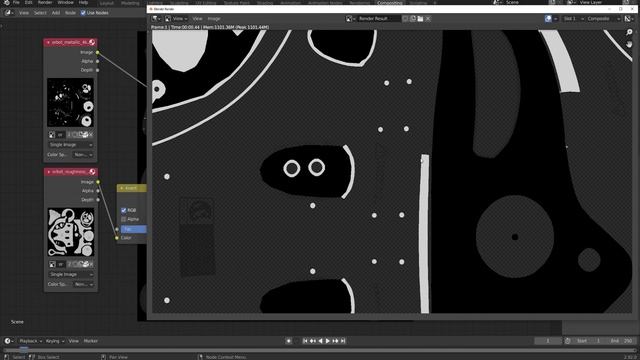Image resolution: width=640 pixels, height=360 pixels.
Task: Click the End frame value field
Action: click(622, 341)
